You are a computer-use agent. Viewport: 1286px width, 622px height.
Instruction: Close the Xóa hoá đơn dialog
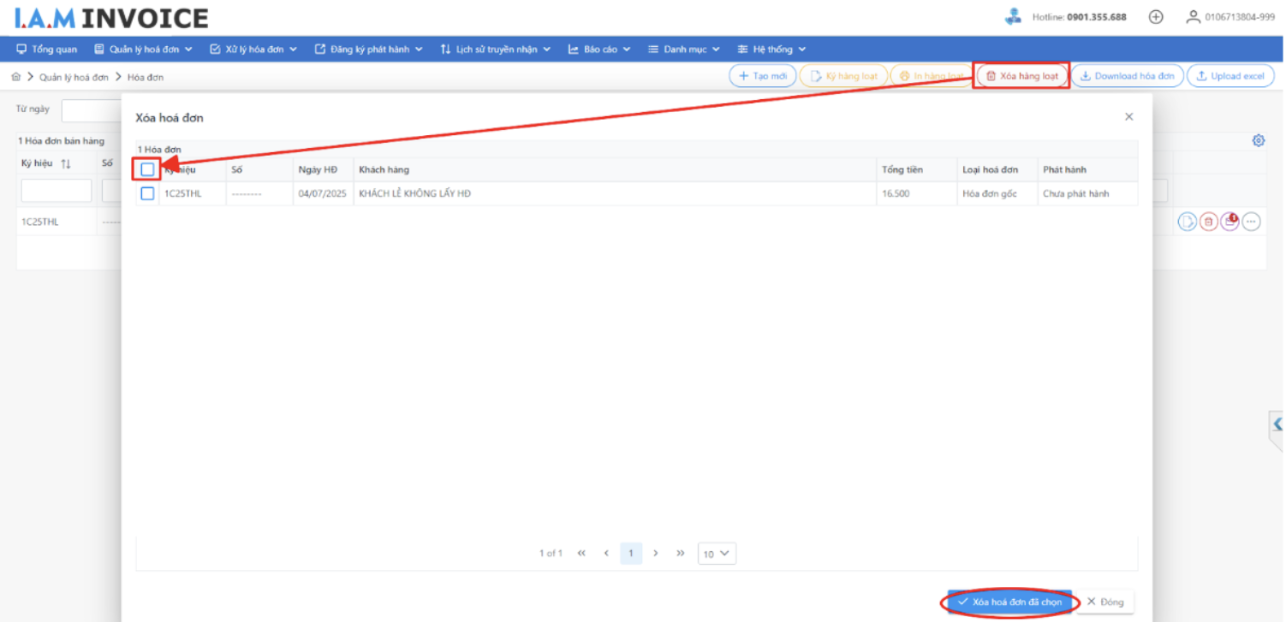coord(1129,117)
